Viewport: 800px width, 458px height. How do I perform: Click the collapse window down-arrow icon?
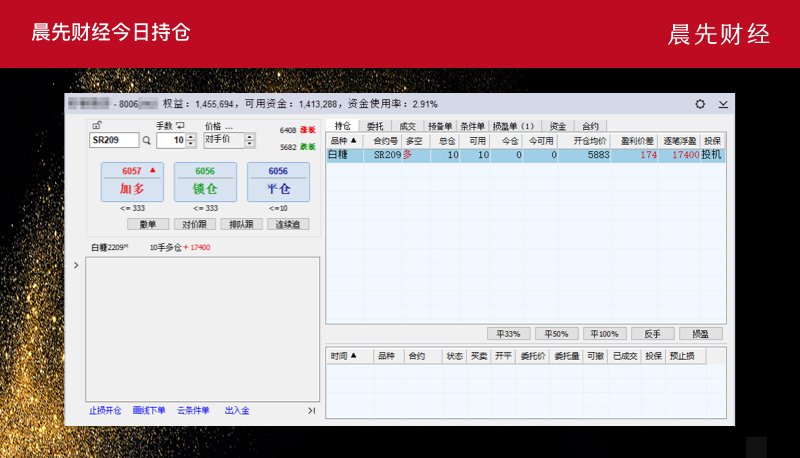(x=723, y=104)
